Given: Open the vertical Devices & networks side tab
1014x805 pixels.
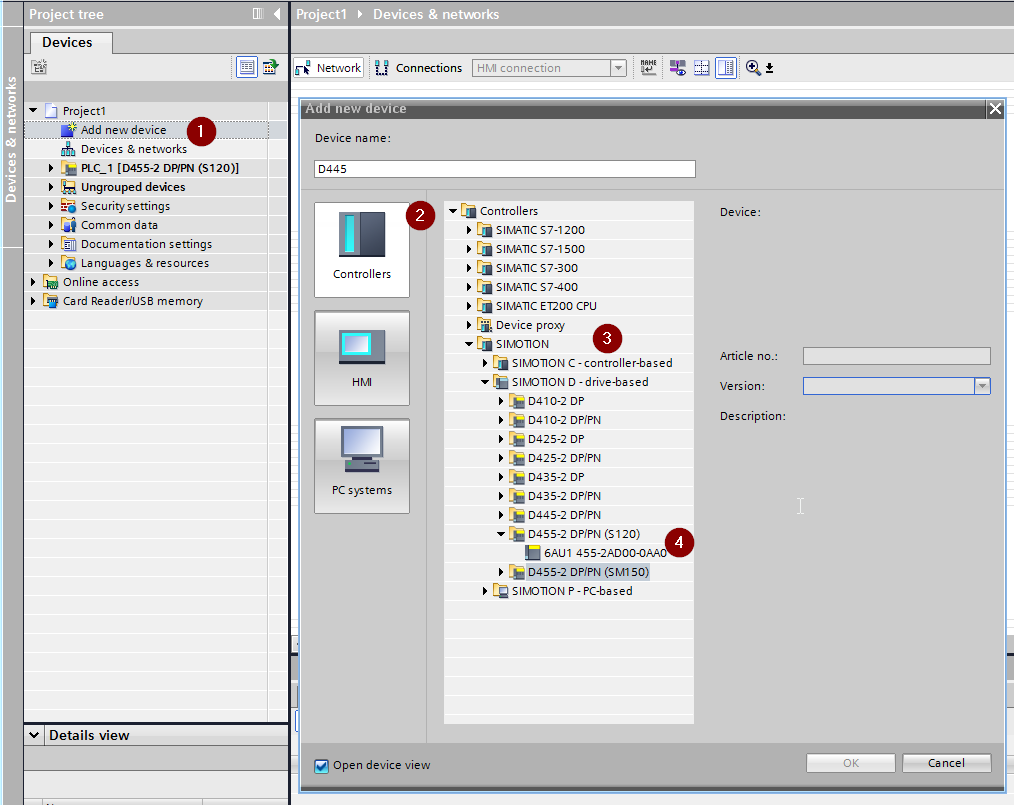Looking at the screenshot, I should pyautogui.click(x=11, y=139).
